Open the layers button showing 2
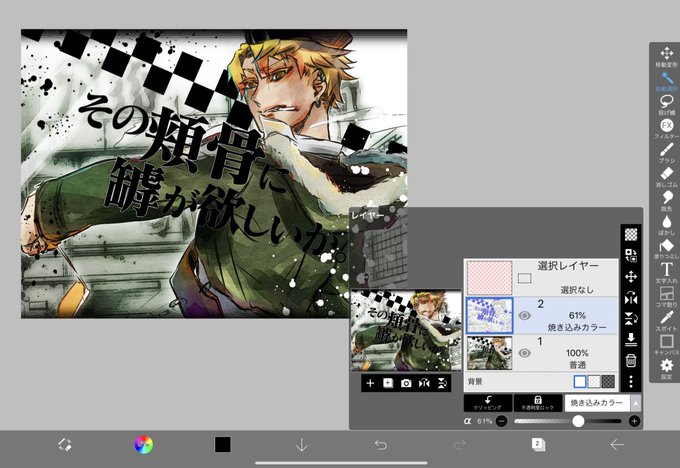 pyautogui.click(x=538, y=445)
